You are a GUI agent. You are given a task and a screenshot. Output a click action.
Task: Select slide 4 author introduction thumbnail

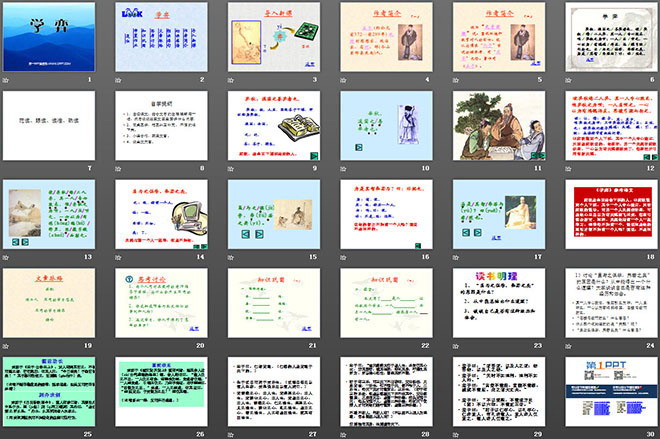coord(386,37)
